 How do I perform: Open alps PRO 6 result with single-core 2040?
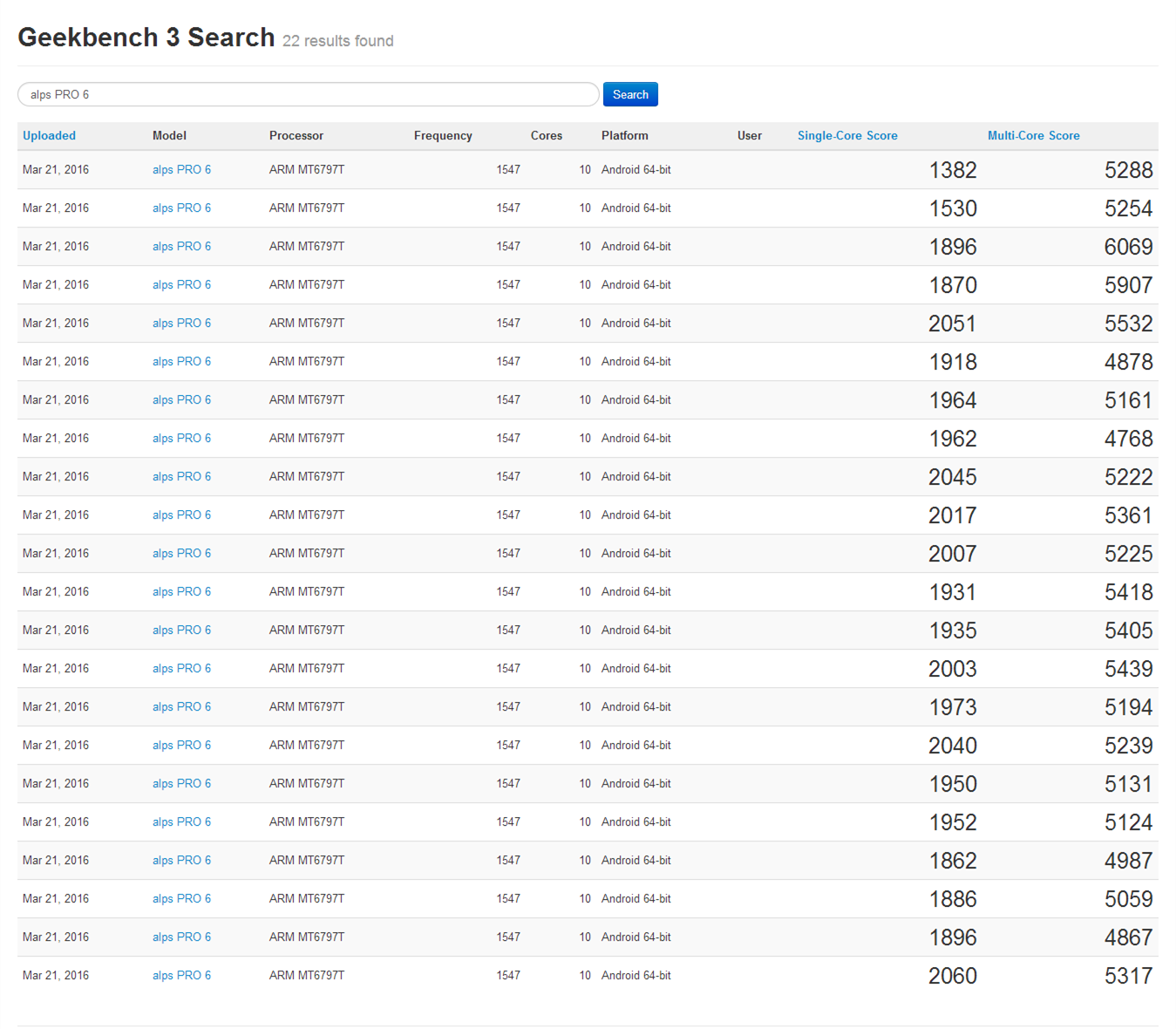181,745
